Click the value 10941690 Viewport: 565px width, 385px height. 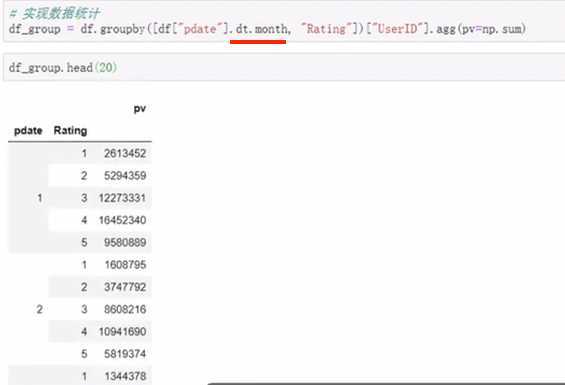[123, 331]
